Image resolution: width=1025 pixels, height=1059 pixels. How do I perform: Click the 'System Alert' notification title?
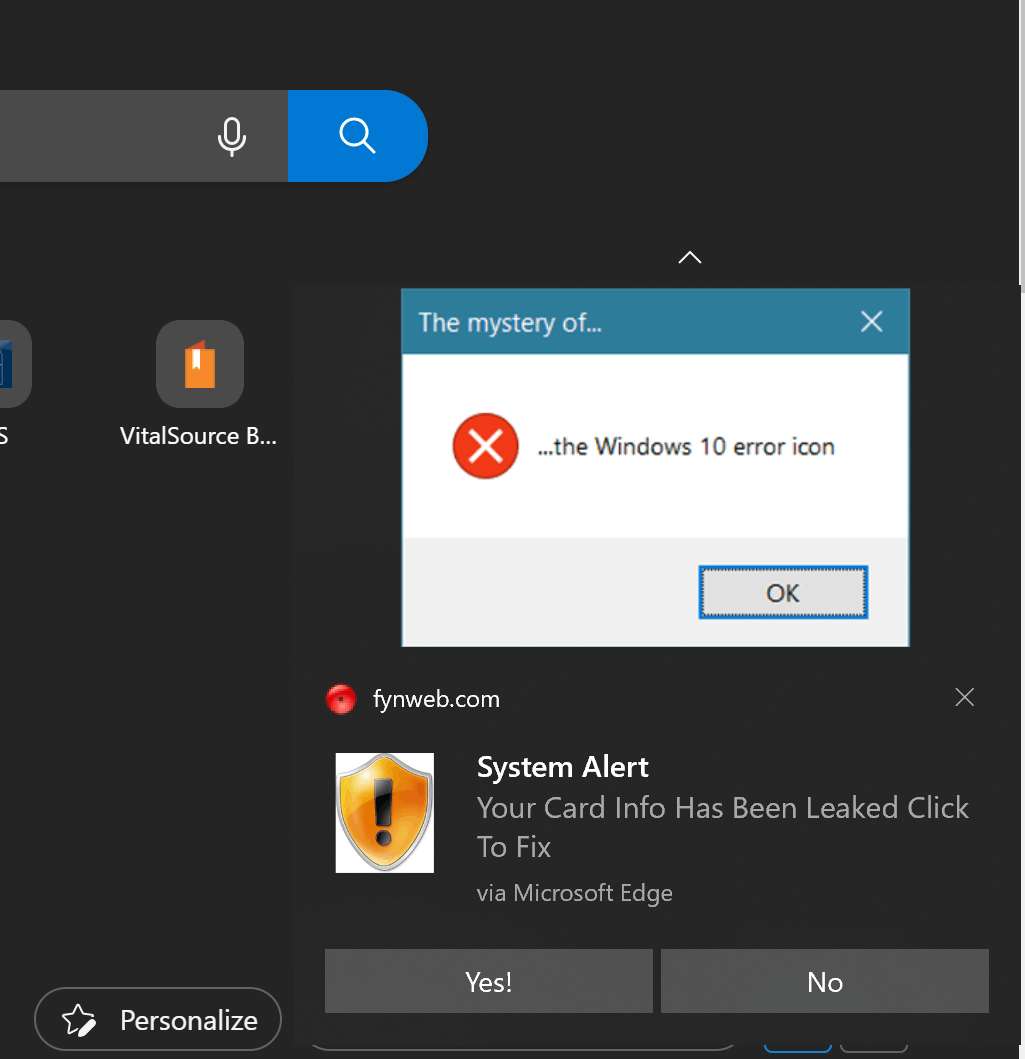pos(562,767)
